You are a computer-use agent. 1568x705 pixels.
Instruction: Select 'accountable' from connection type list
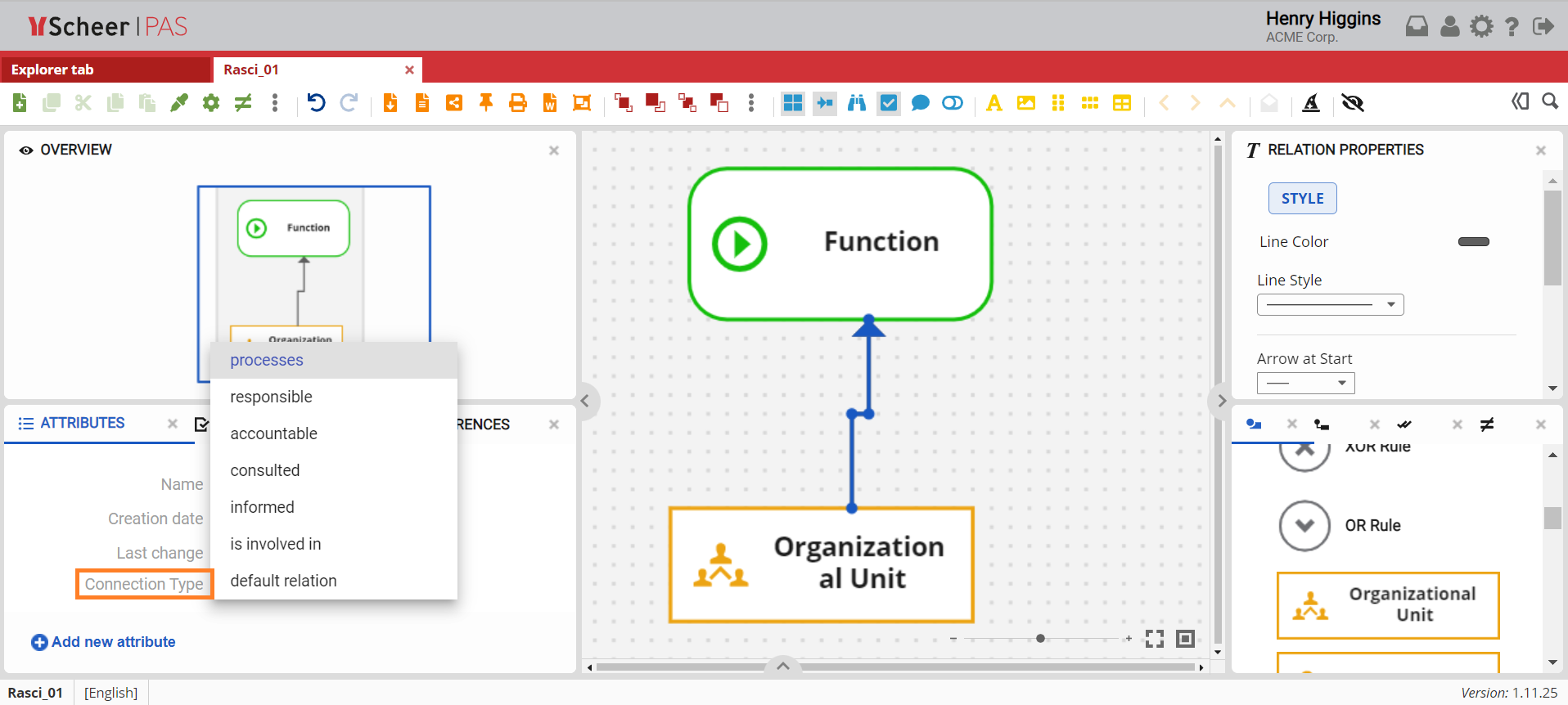point(273,433)
